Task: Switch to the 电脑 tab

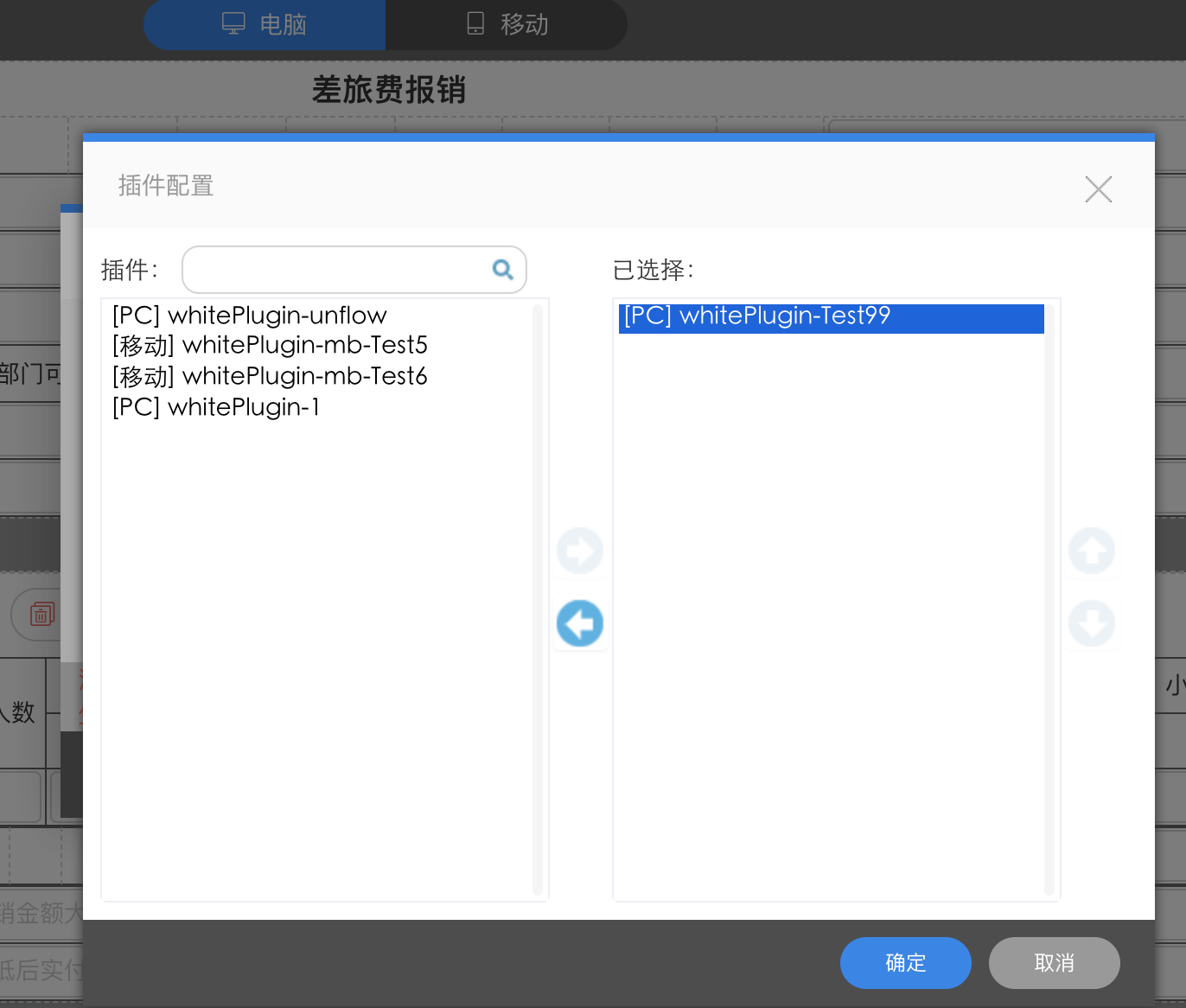Action: tap(265, 24)
